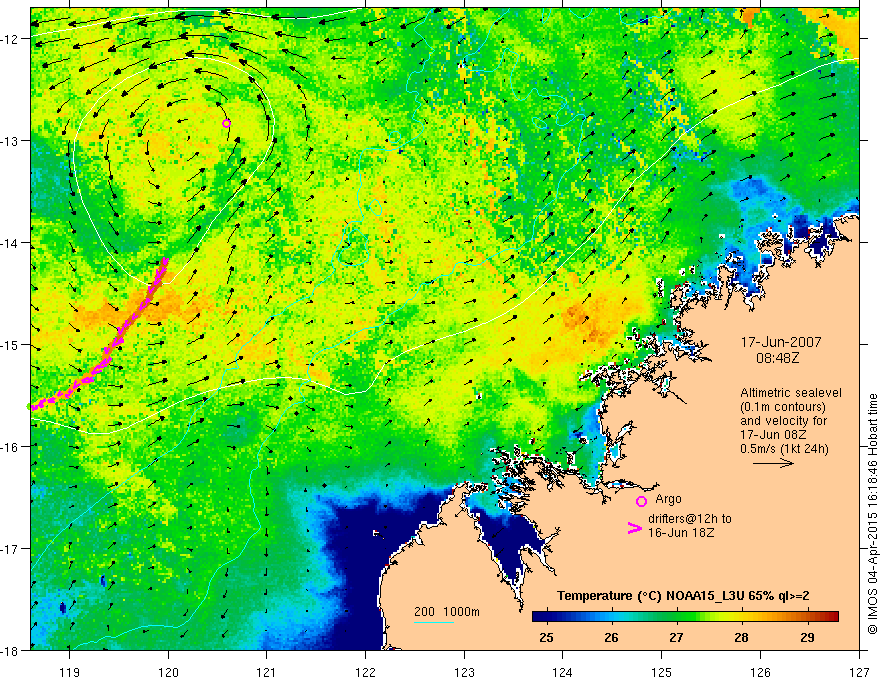
Task: Click the IMOS copyright text on right edge
Action: tap(872, 513)
